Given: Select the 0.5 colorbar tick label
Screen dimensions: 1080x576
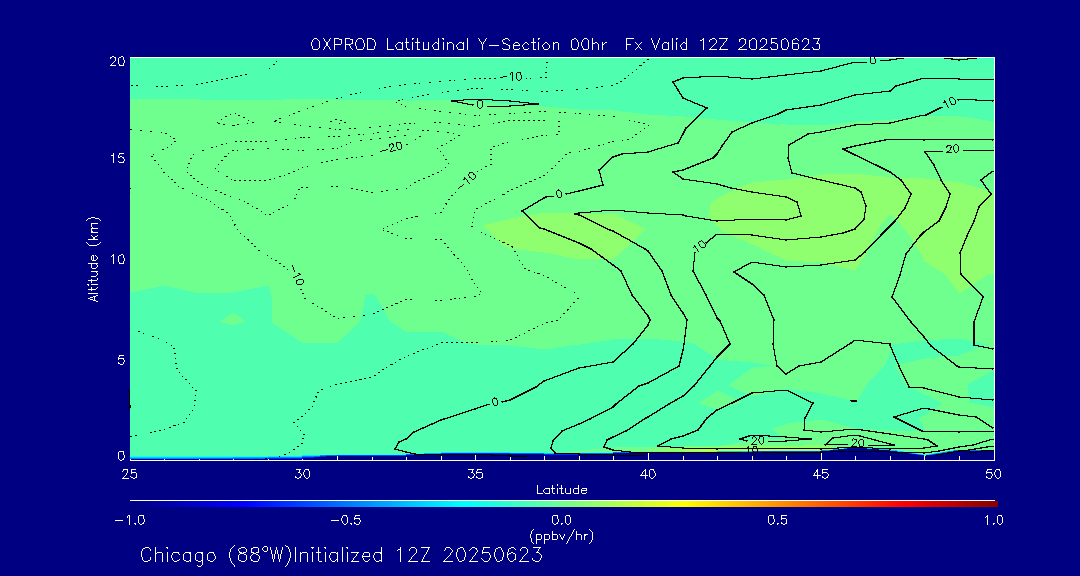Looking at the screenshot, I should pyautogui.click(x=777, y=520).
